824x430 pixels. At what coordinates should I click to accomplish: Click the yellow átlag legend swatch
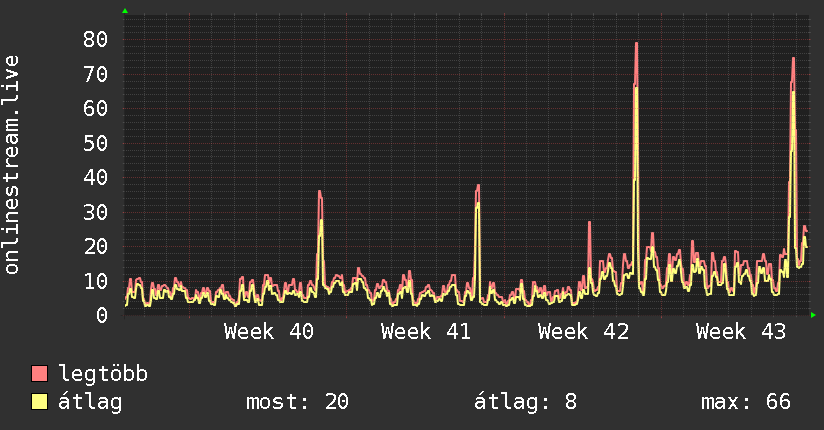39,402
